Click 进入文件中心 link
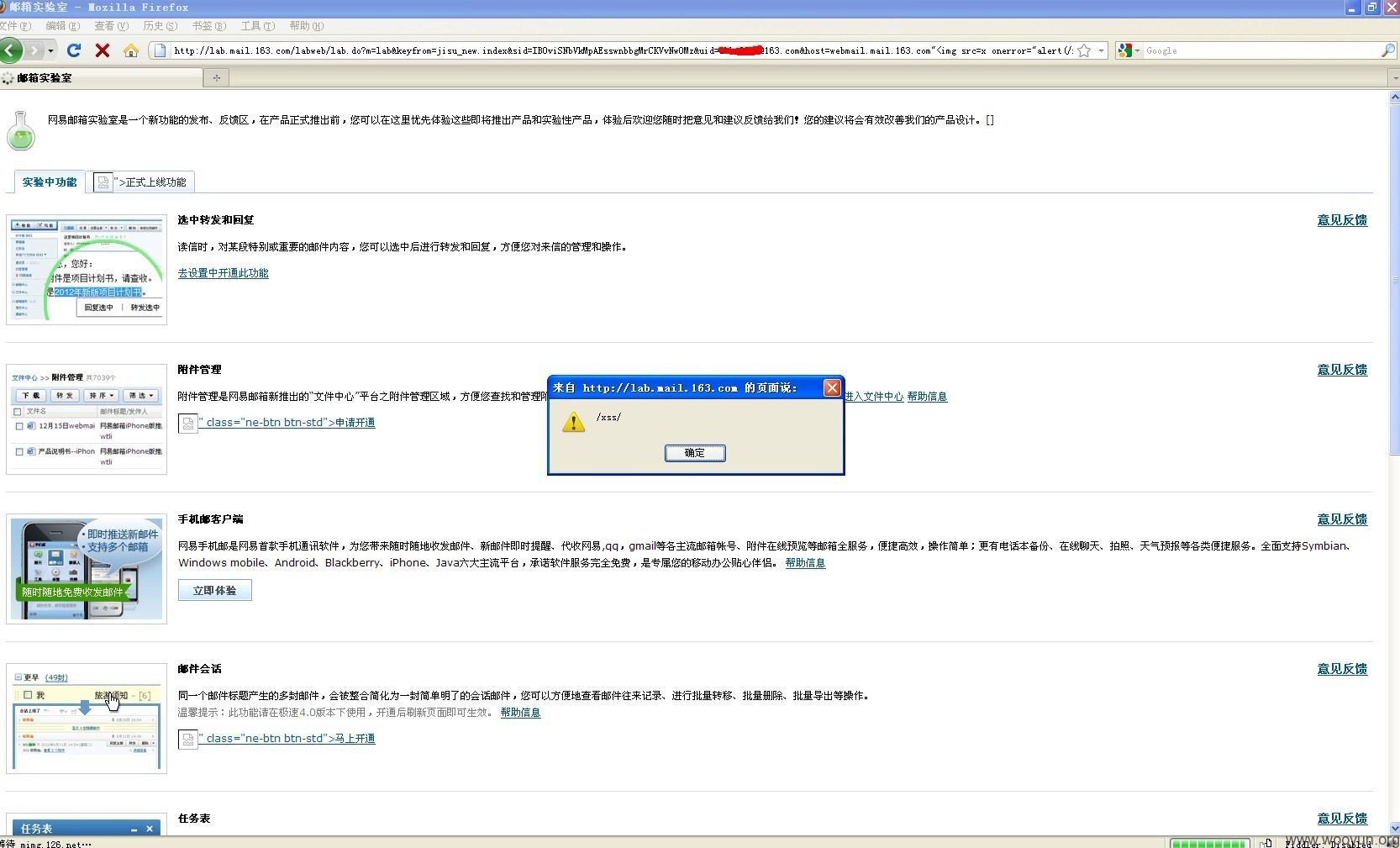The height and width of the screenshot is (848, 1400). click(874, 397)
